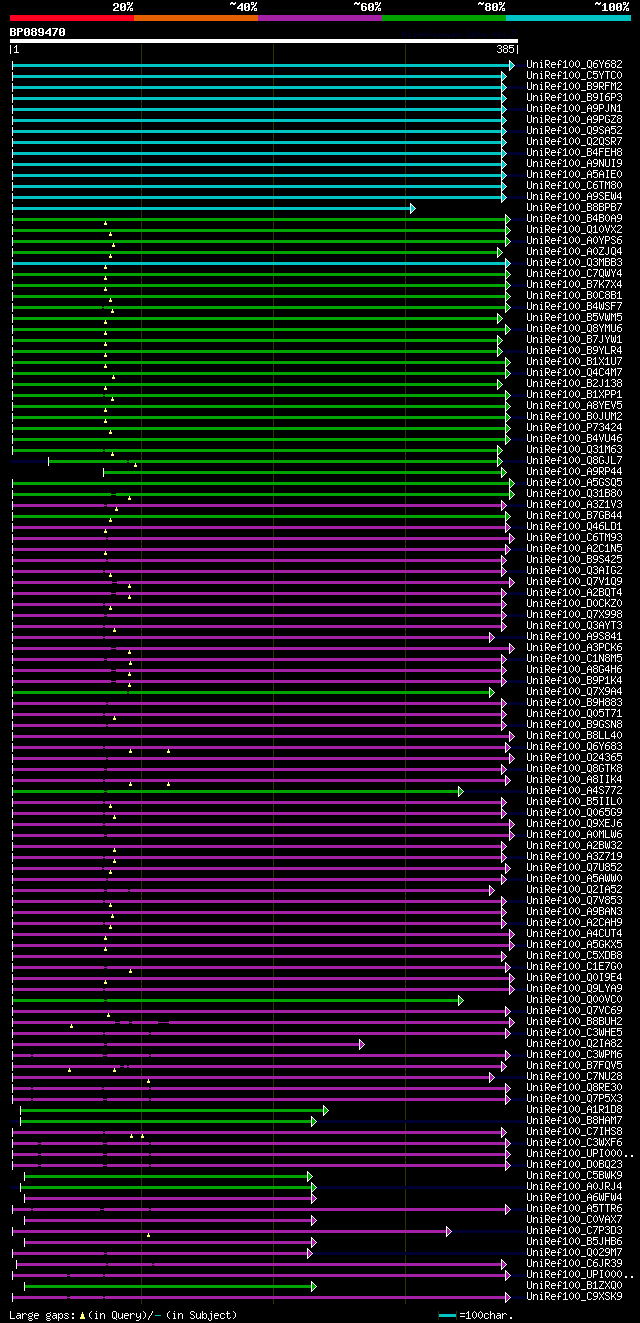The image size is (640, 1323).
Task: Click the white query sequence ruler bar
Action: click(264, 41)
